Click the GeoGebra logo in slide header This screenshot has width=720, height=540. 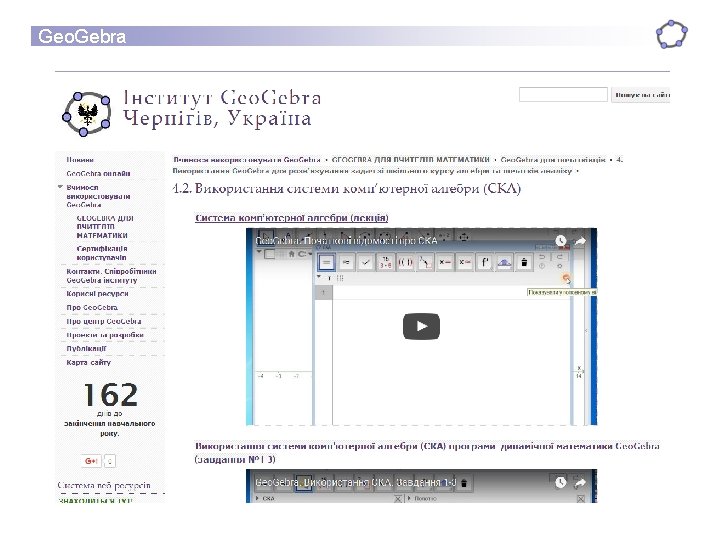671,34
